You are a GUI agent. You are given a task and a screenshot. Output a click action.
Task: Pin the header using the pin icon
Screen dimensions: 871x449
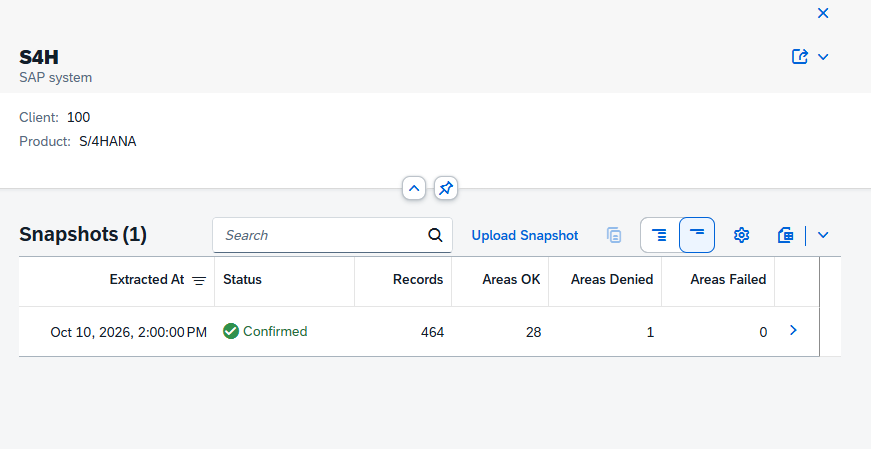click(x=445, y=188)
